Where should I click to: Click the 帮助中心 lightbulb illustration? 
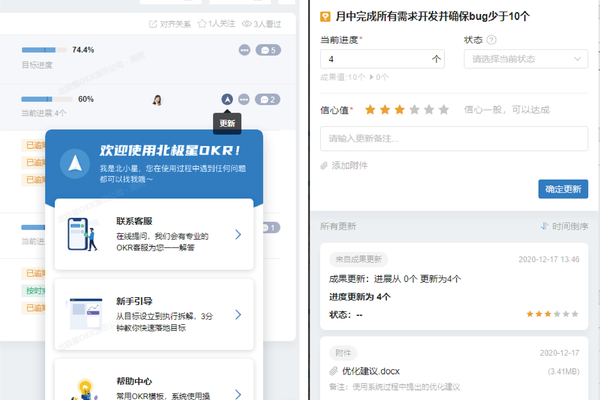84,390
